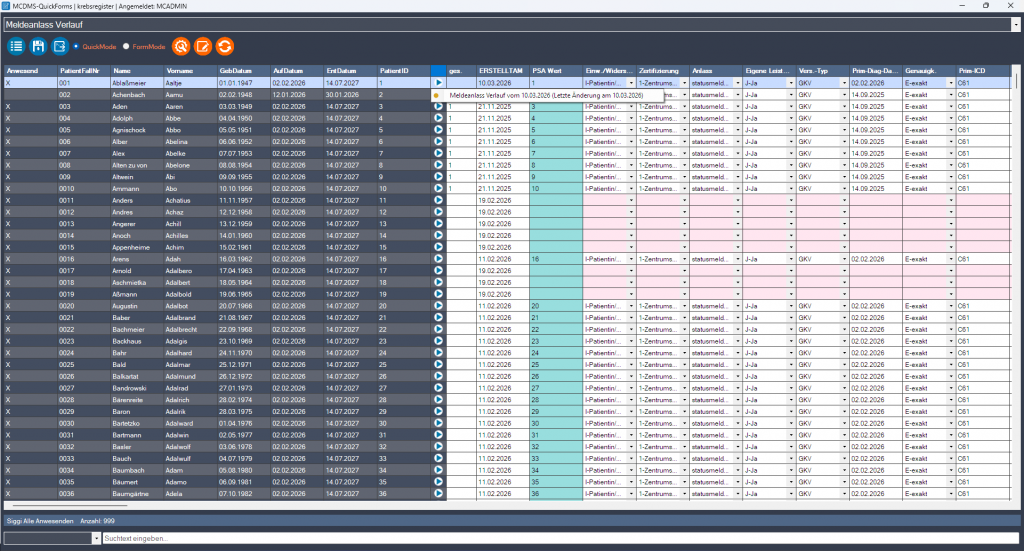The width and height of the screenshot is (1024, 551).
Task: Expand Genauigk. dropdown in patient 1 row
Action: pyautogui.click(x=950, y=83)
